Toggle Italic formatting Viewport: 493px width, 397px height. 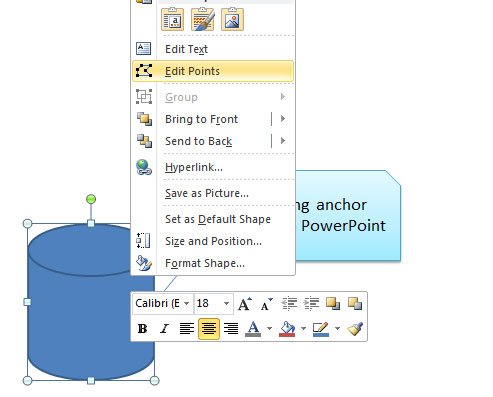coord(164,329)
